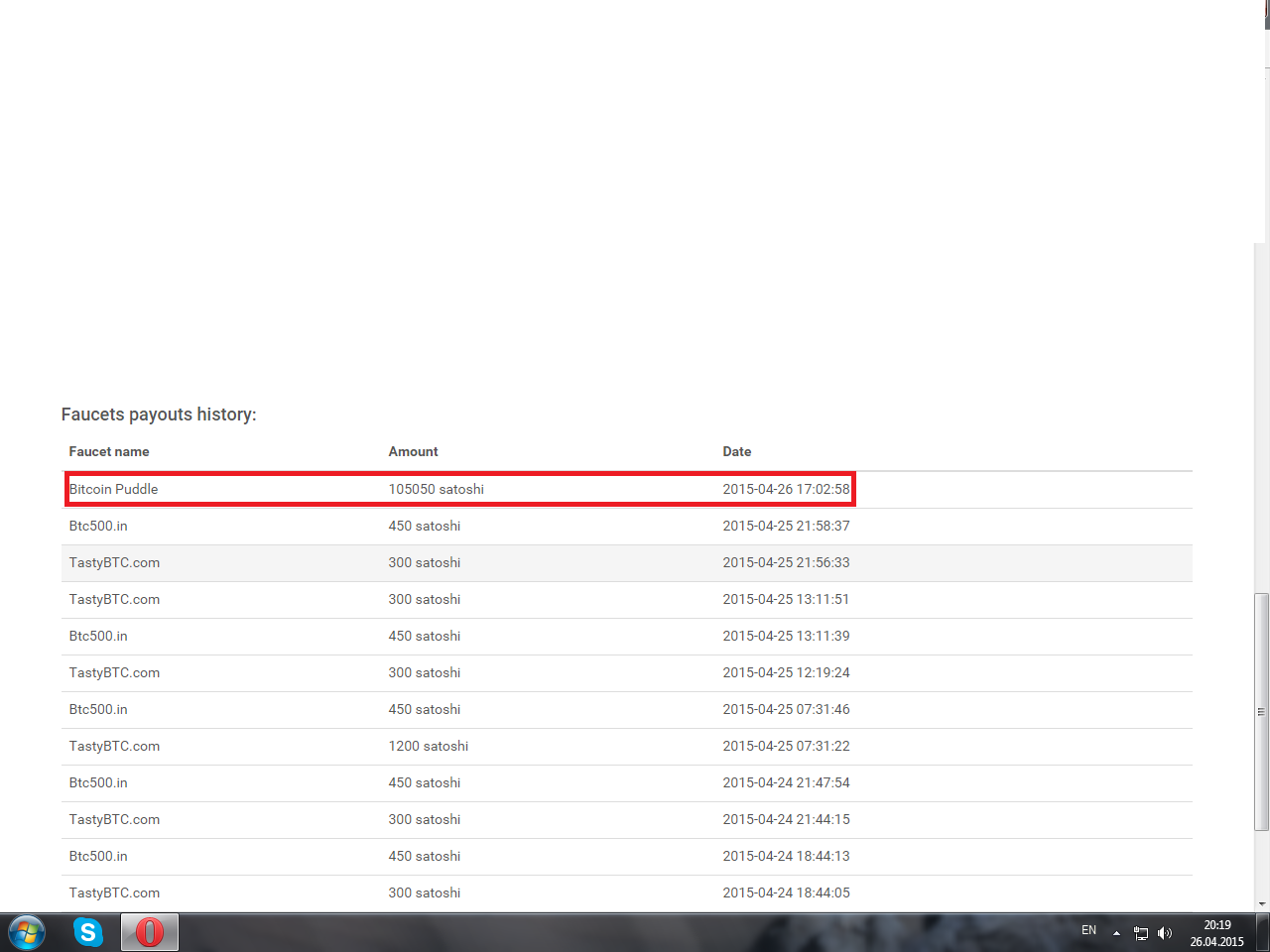Image resolution: width=1270 pixels, height=952 pixels.
Task: Click the 1200 satoshi amount
Action: (429, 746)
